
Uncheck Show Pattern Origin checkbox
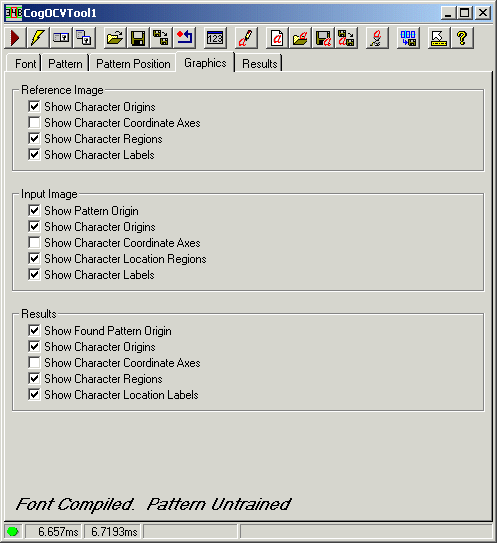pyautogui.click(x=34, y=211)
